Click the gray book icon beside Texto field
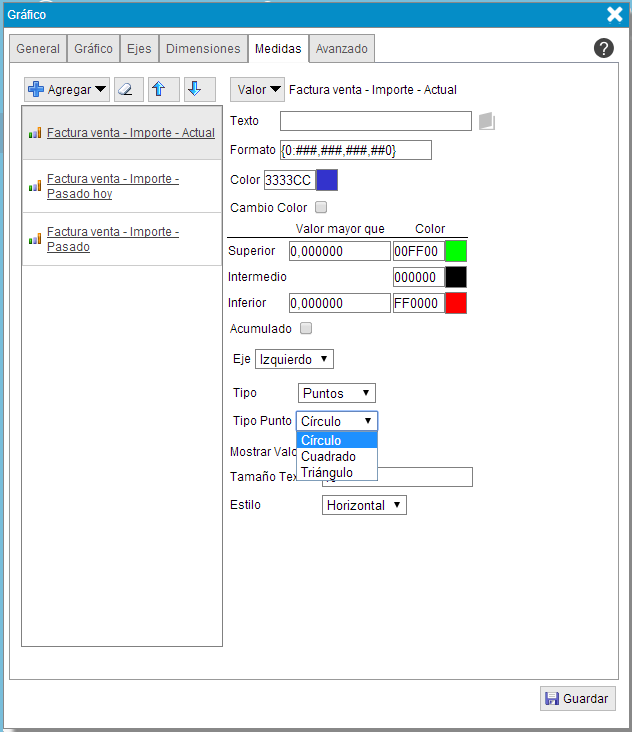Screen dimensions: 632x732 (487, 121)
